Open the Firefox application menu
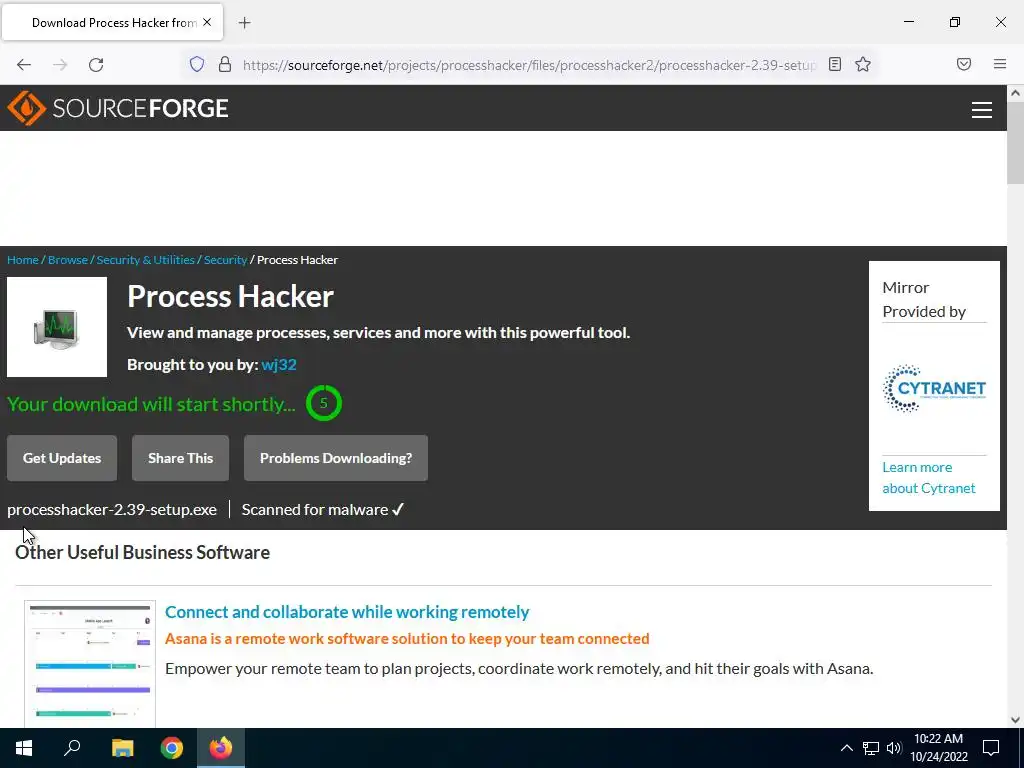The width and height of the screenshot is (1024, 768). (1000, 64)
